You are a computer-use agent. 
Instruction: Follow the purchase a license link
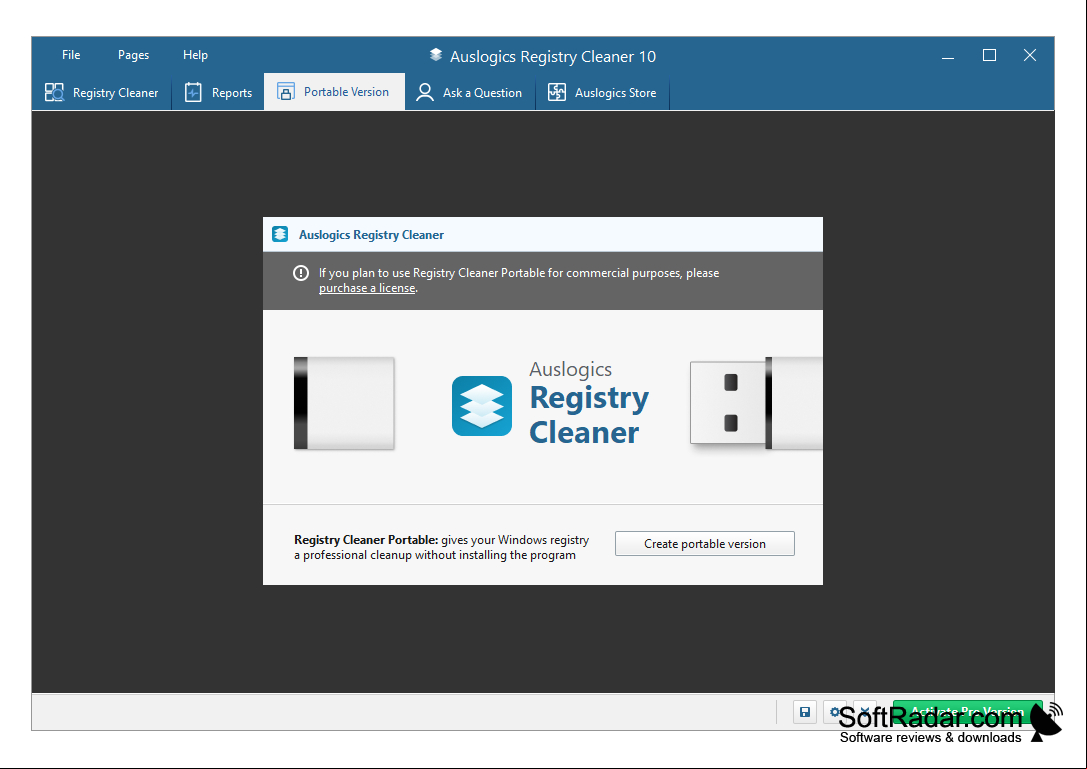click(367, 288)
